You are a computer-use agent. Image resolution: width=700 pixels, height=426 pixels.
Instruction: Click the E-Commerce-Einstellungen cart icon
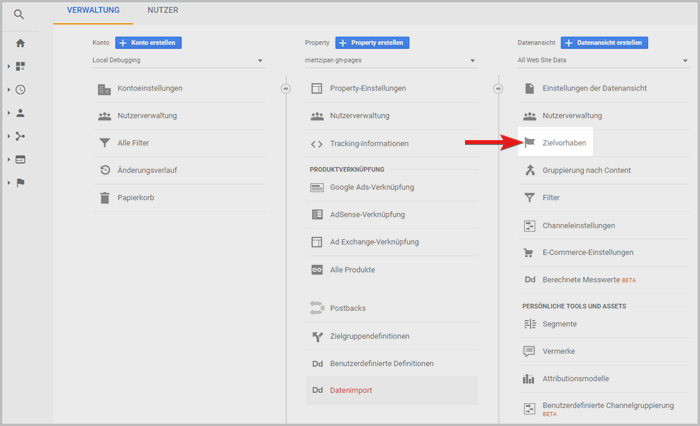point(529,253)
